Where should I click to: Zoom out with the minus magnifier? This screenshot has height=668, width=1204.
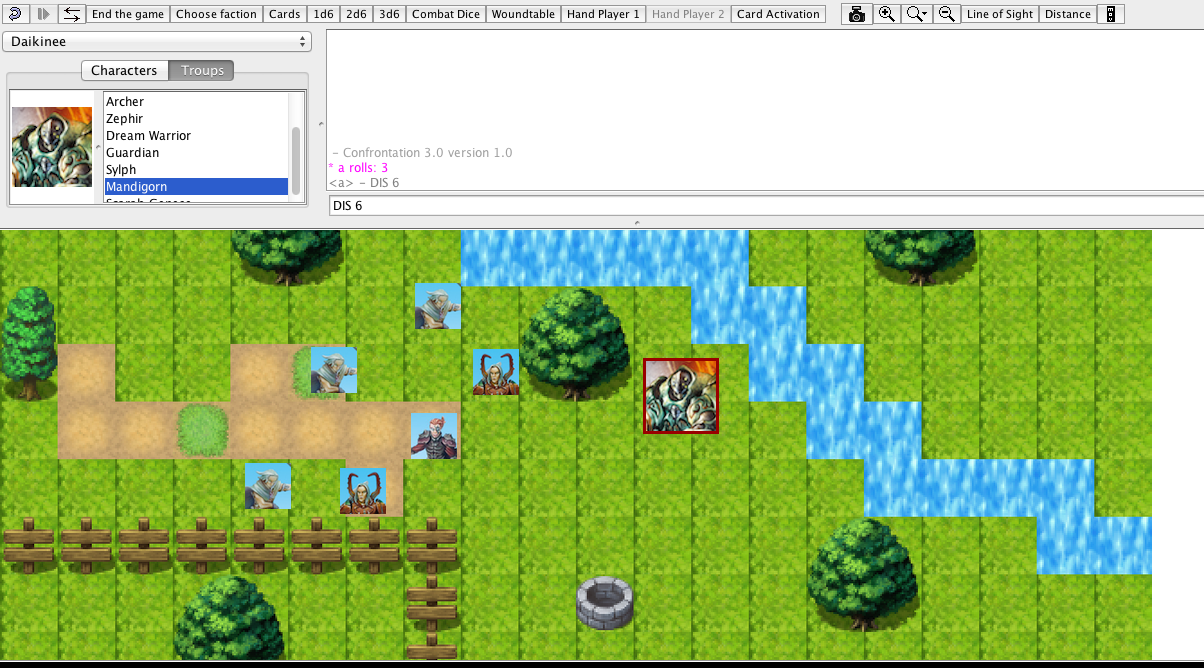tap(946, 14)
